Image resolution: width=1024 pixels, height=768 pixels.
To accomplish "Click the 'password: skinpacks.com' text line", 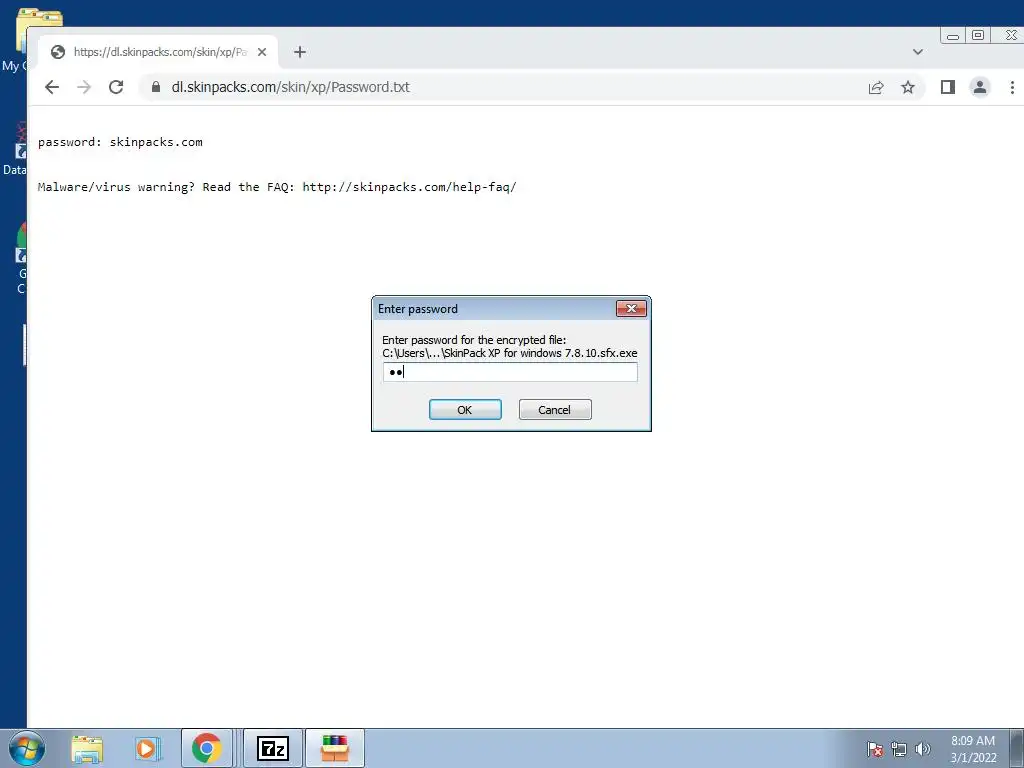I will point(120,142).
